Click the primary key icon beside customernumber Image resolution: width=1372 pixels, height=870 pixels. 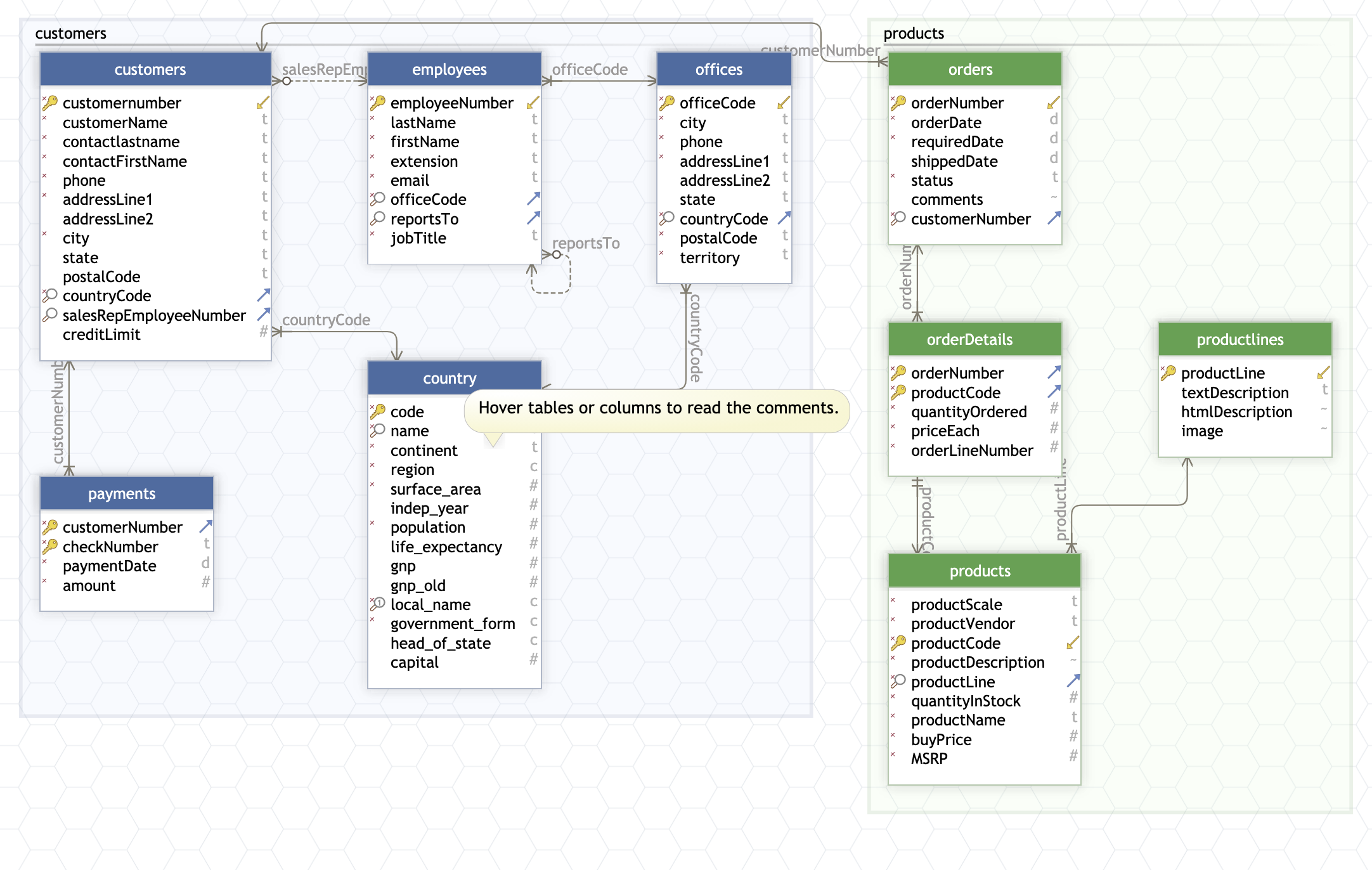click(50, 103)
